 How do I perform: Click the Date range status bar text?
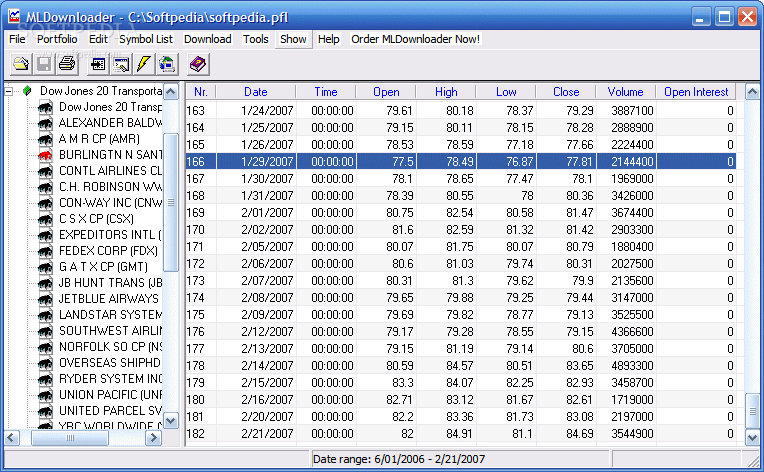pyautogui.click(x=399, y=459)
